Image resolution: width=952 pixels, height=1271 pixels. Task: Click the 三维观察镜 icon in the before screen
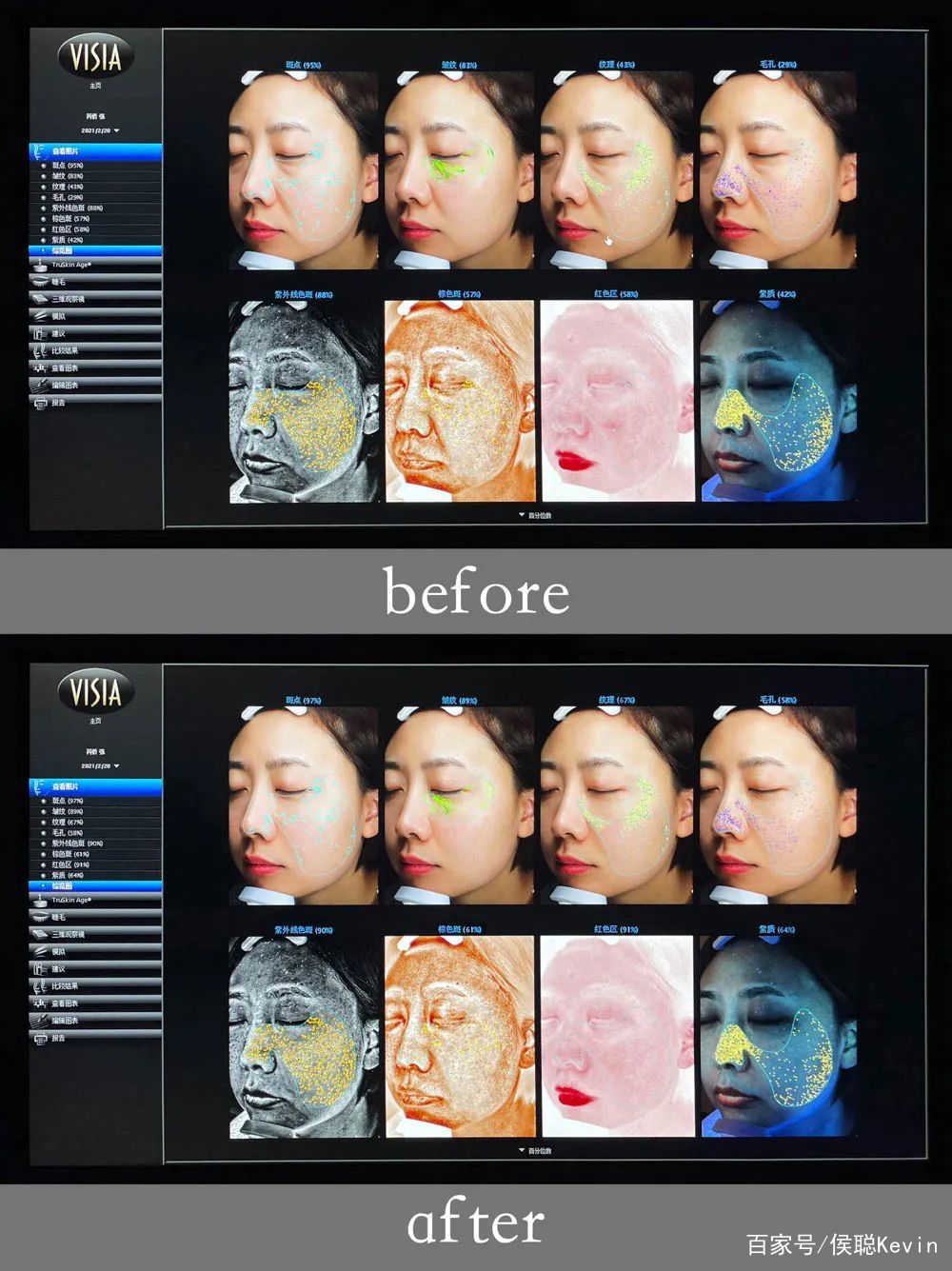(x=40, y=299)
